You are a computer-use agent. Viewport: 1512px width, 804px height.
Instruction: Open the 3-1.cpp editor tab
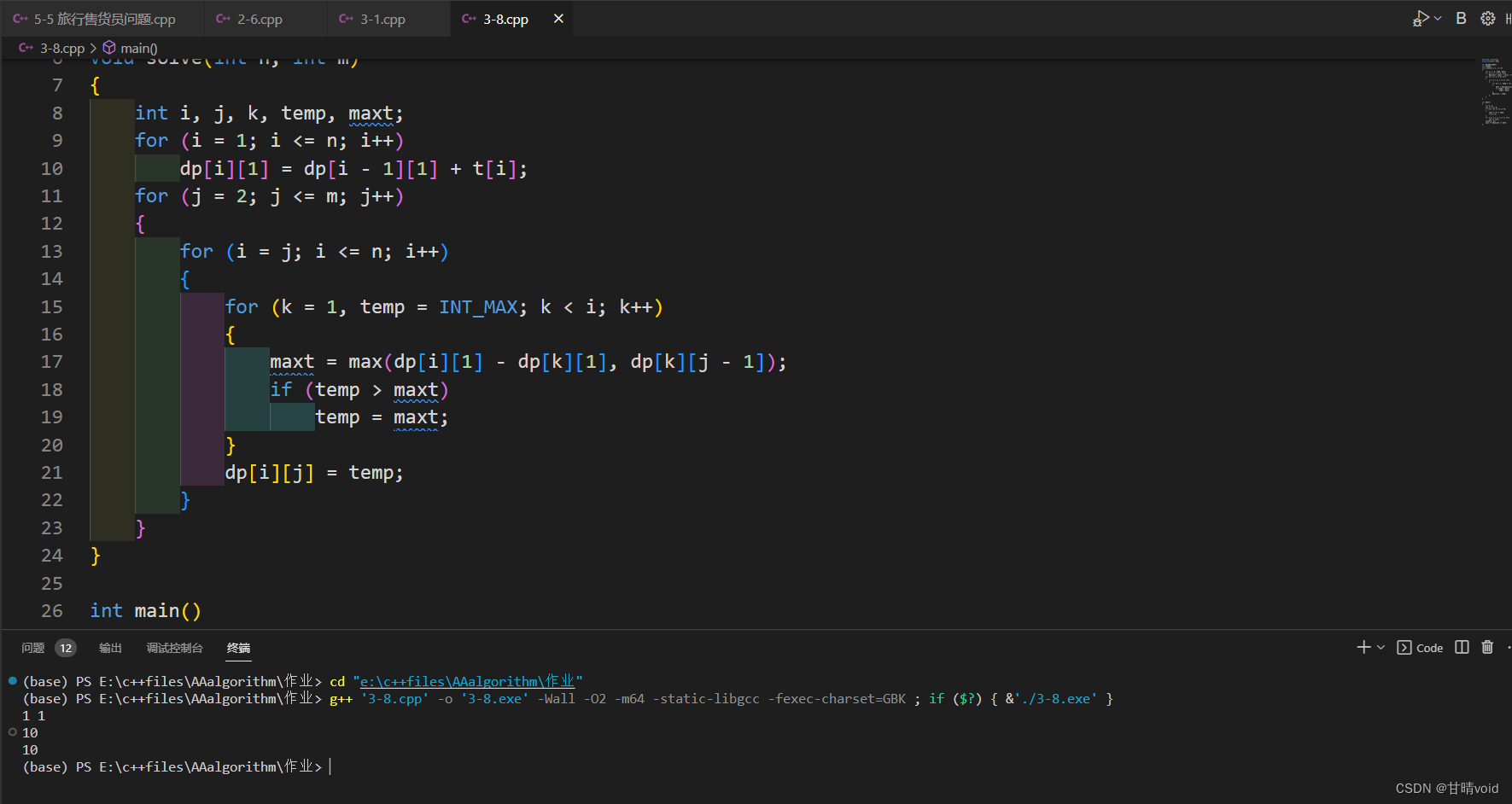(389, 19)
